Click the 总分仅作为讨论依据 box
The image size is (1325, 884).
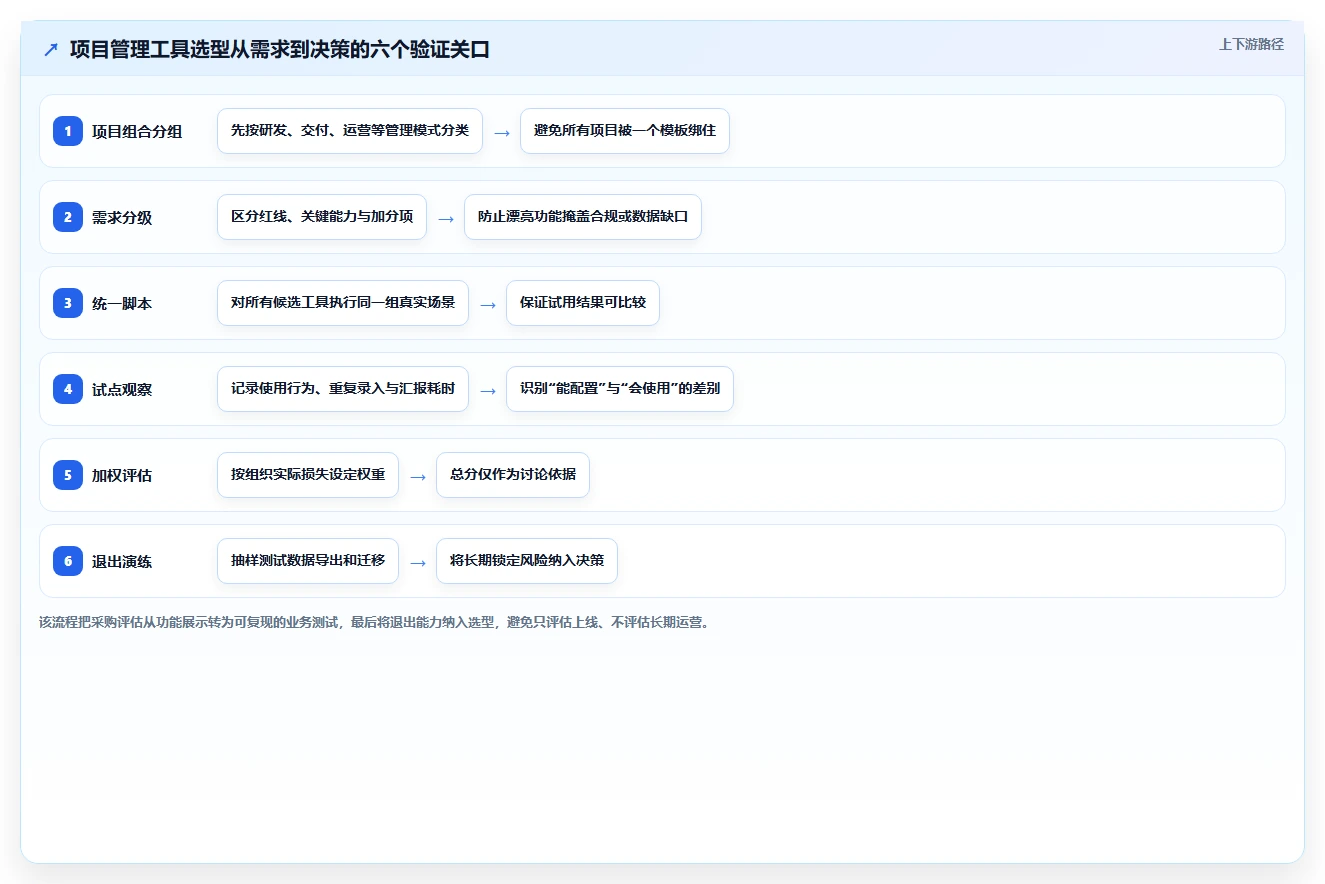[513, 475]
